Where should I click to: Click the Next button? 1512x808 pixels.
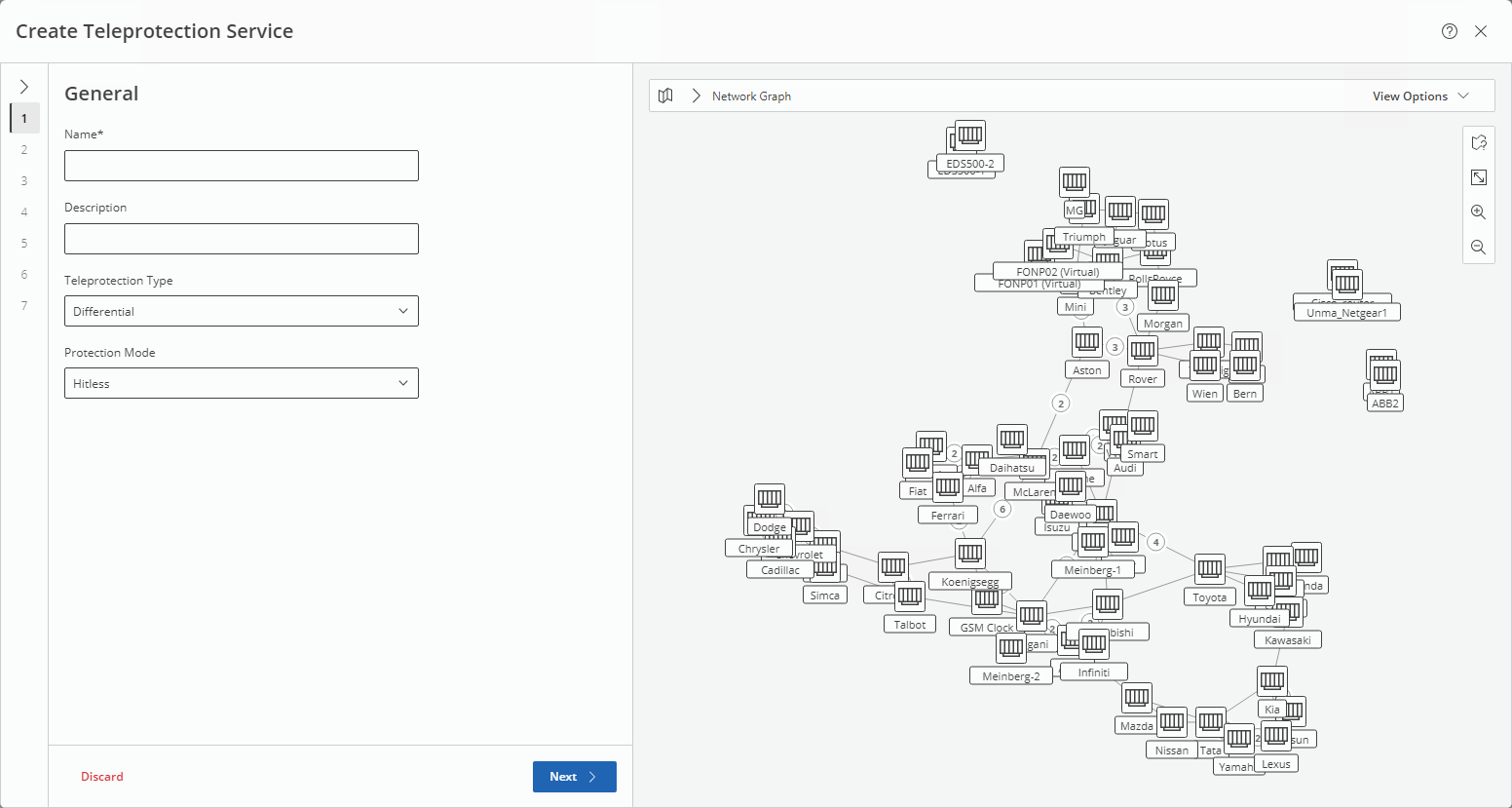[574, 777]
